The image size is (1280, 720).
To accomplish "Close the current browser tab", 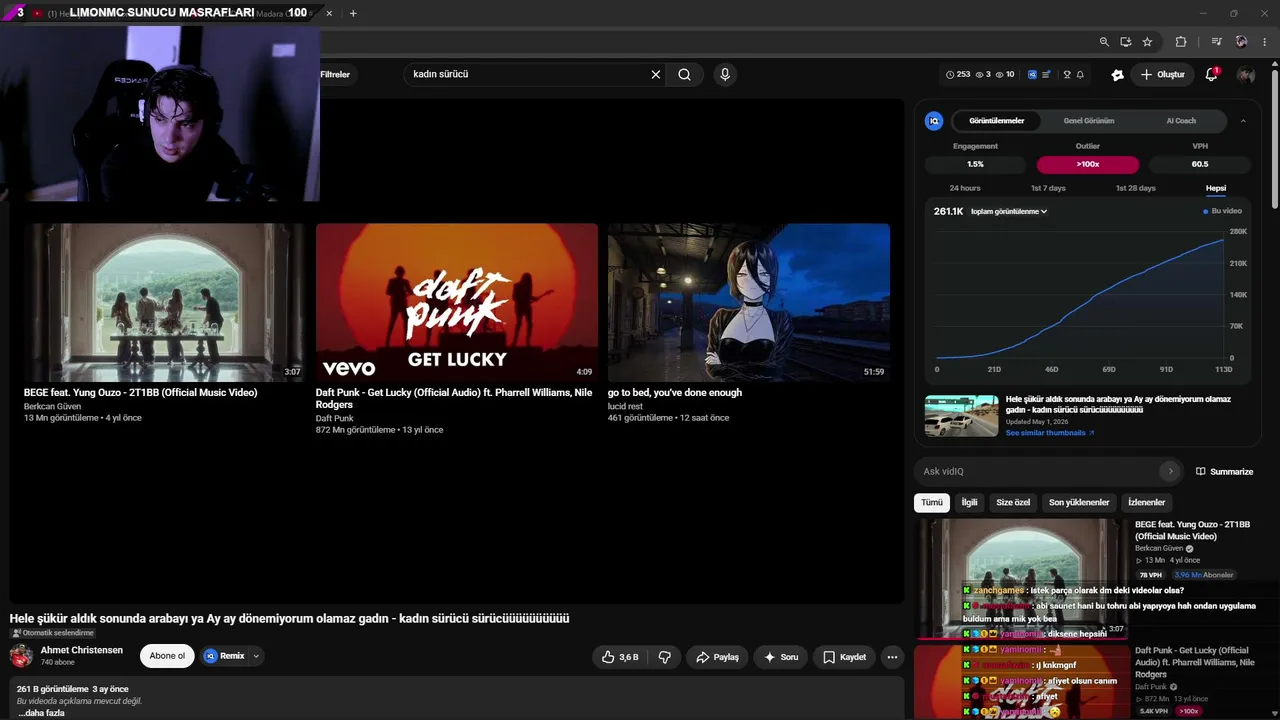I will pos(329,13).
